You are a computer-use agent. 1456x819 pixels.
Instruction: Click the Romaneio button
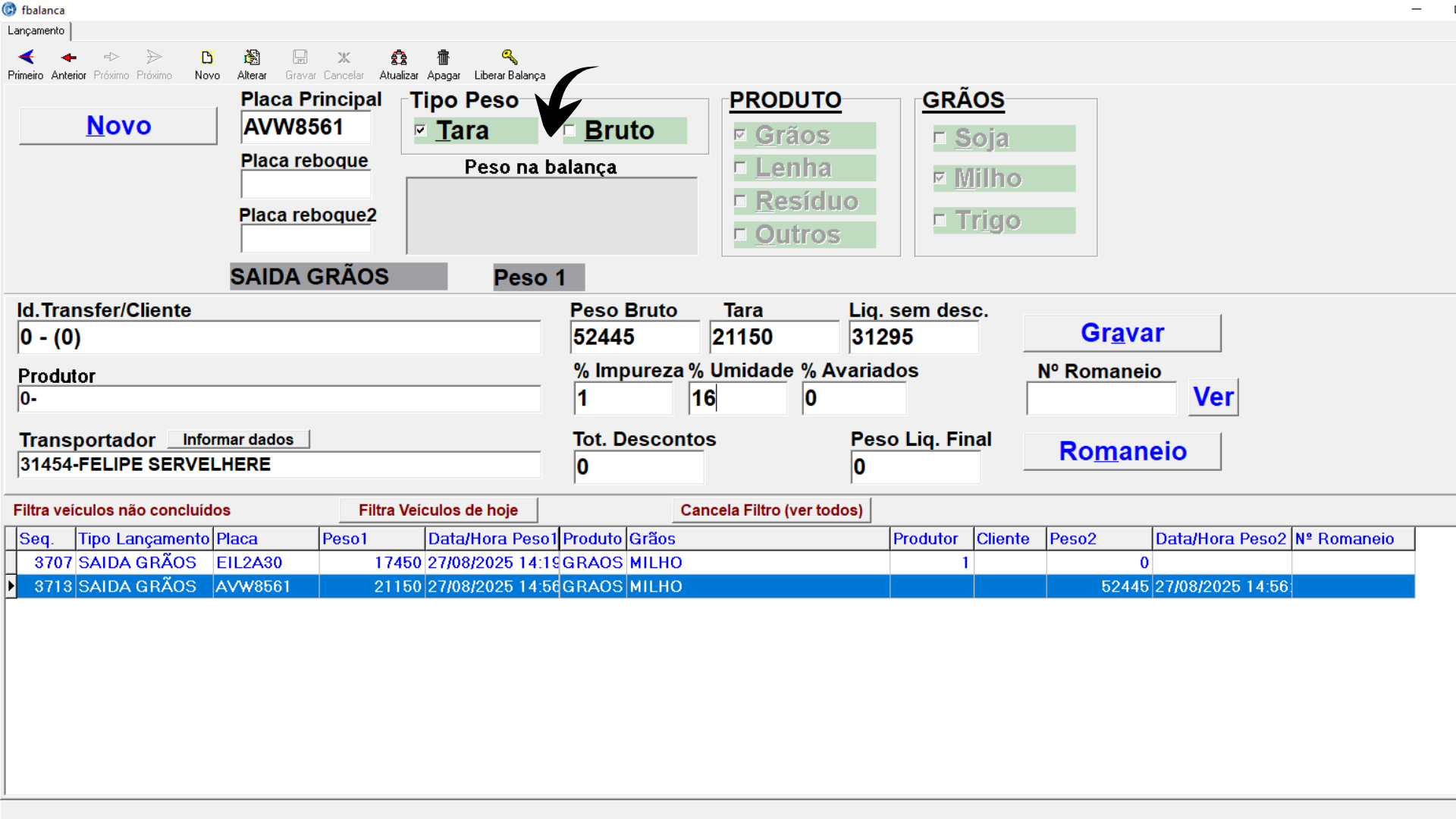[1122, 451]
